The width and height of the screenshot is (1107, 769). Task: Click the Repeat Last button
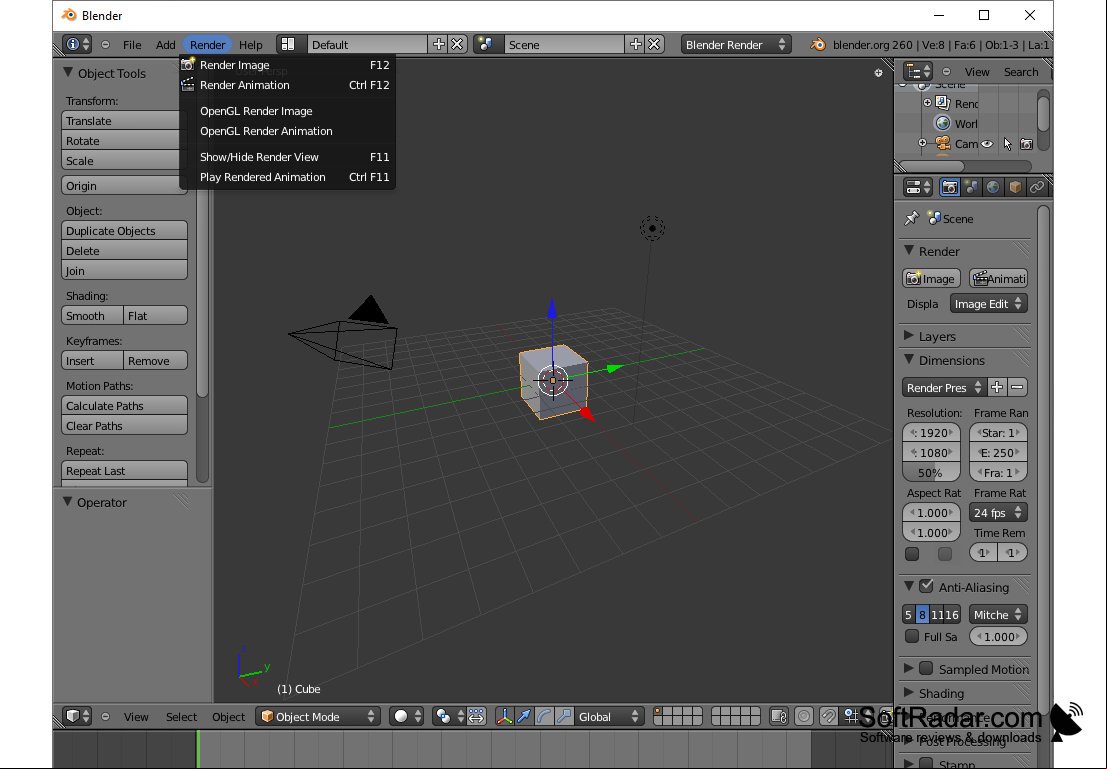(124, 471)
